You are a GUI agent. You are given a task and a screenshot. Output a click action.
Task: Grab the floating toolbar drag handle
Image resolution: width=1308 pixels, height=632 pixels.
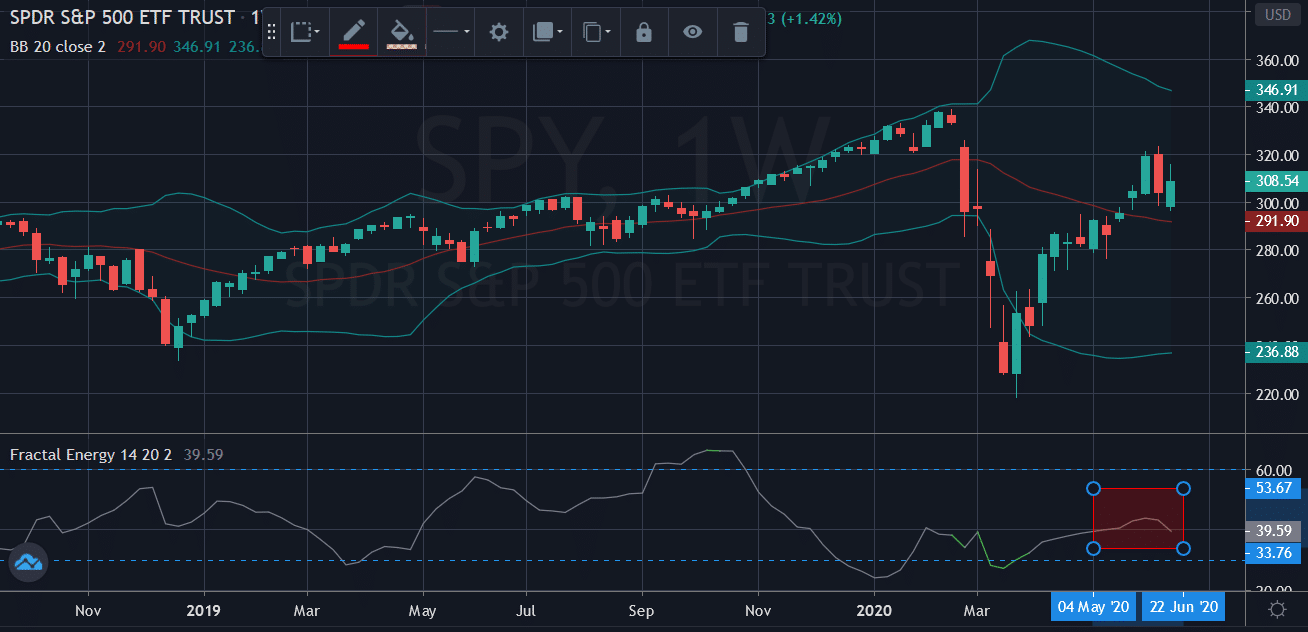(x=271, y=32)
